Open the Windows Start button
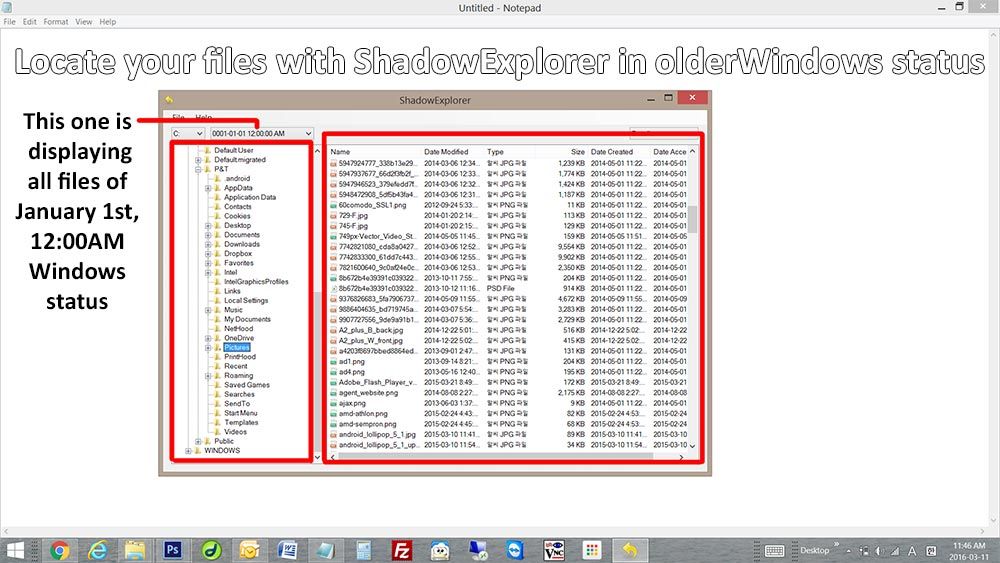Viewport: 1000px width, 563px height. point(15,550)
